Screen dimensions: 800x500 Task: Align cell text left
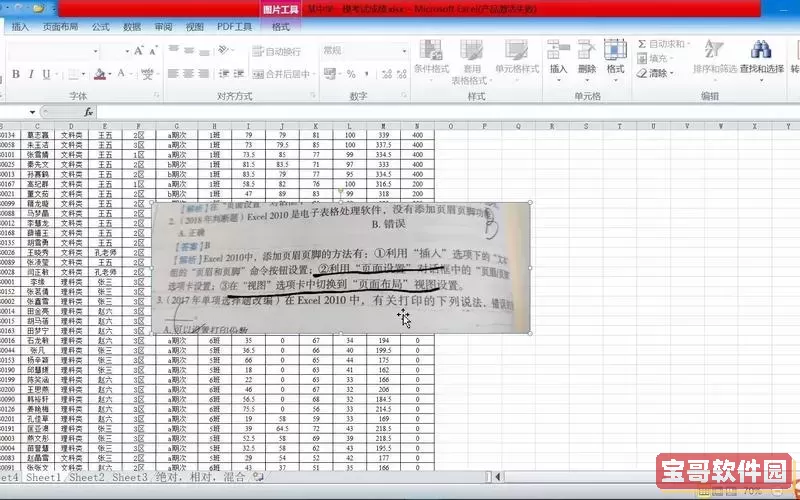174,74
